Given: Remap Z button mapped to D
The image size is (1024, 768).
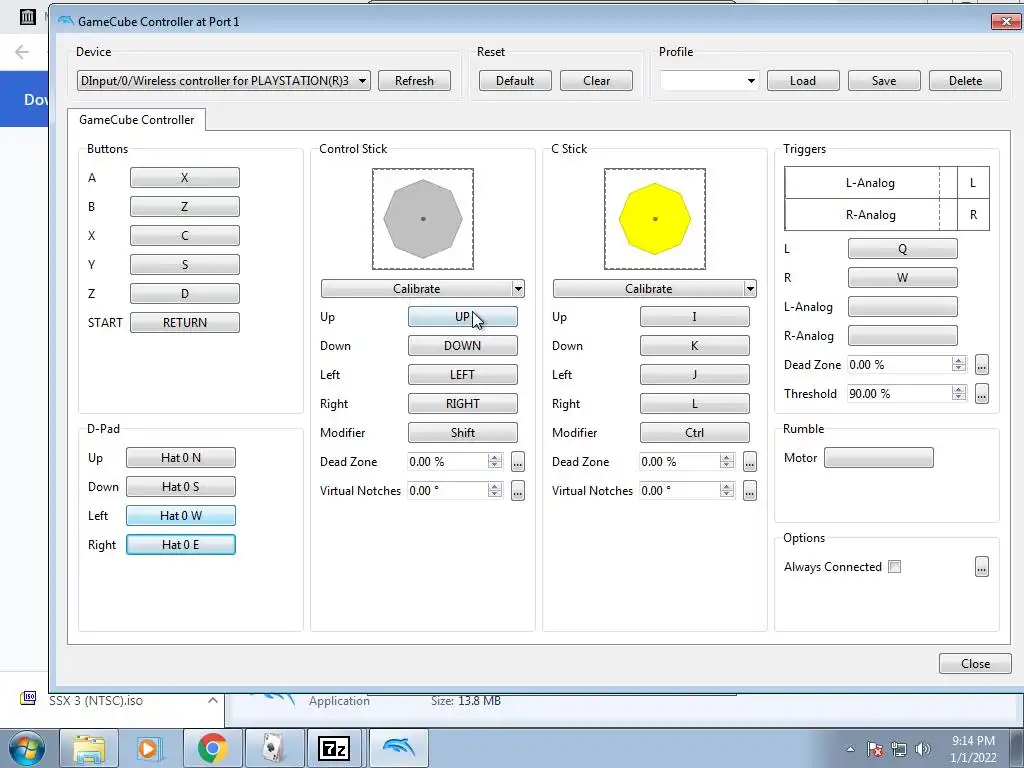Looking at the screenshot, I should (185, 293).
